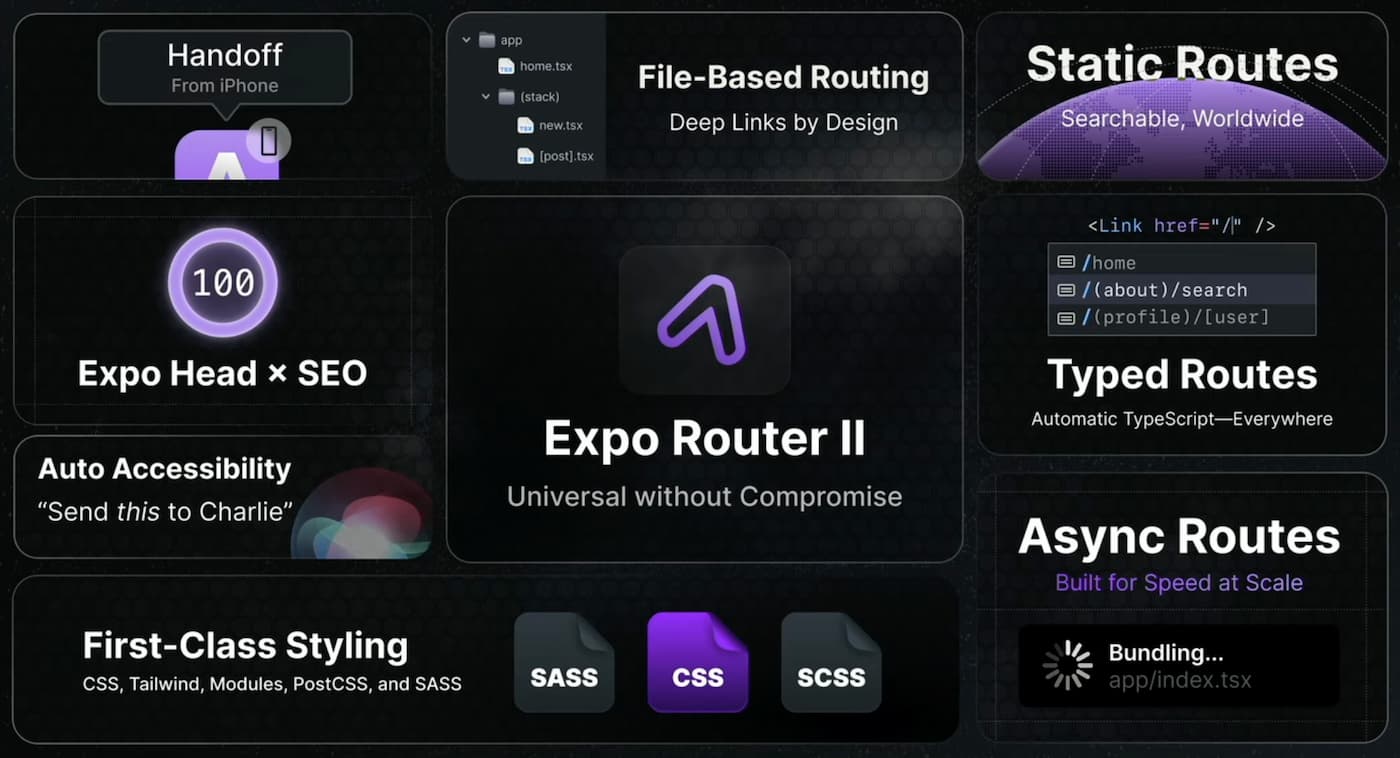
Task: Open new.tsx in the file tree
Action: (x=550, y=125)
